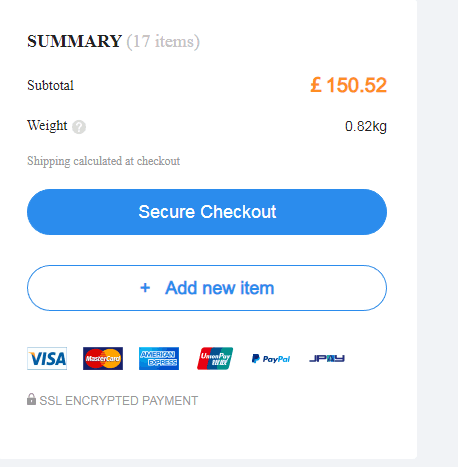This screenshot has width=458, height=467.
Task: Click the MasterCard payment logo
Action: click(x=103, y=359)
